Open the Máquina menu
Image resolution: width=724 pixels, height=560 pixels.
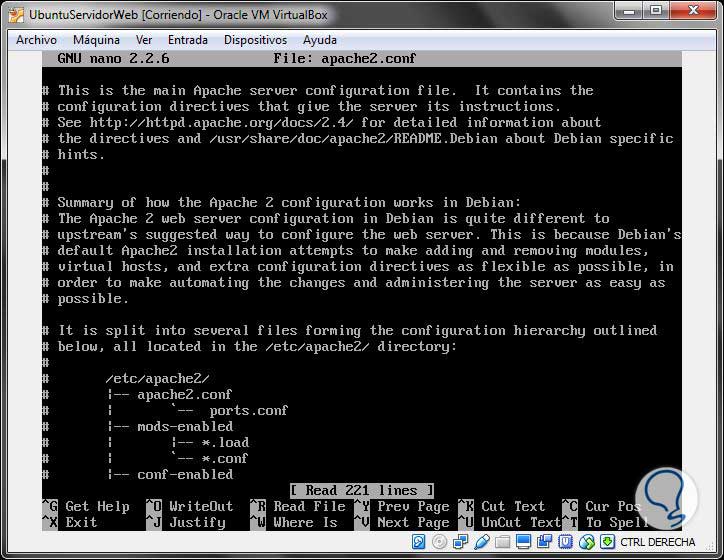[x=96, y=40]
